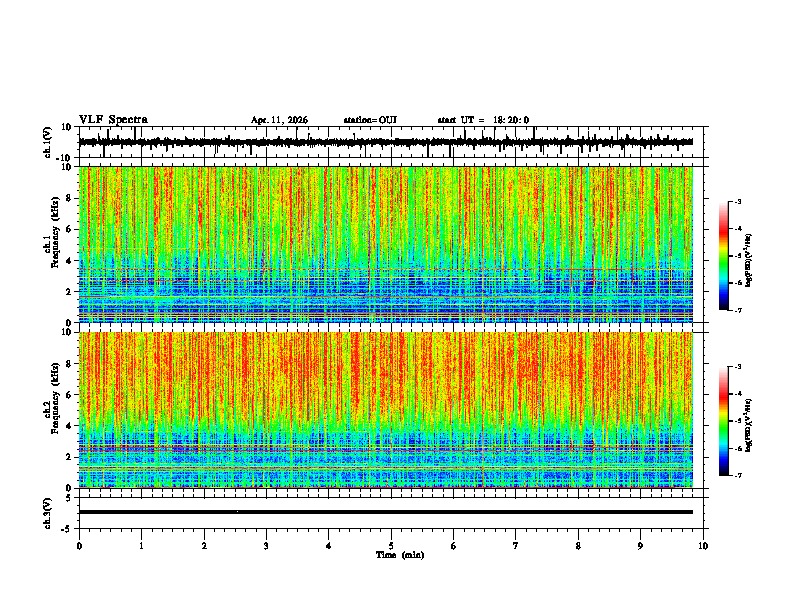The height and width of the screenshot is (612, 792).
Task: Click the 'start UT = 18:20:0' header text
Action: [x=483, y=120]
